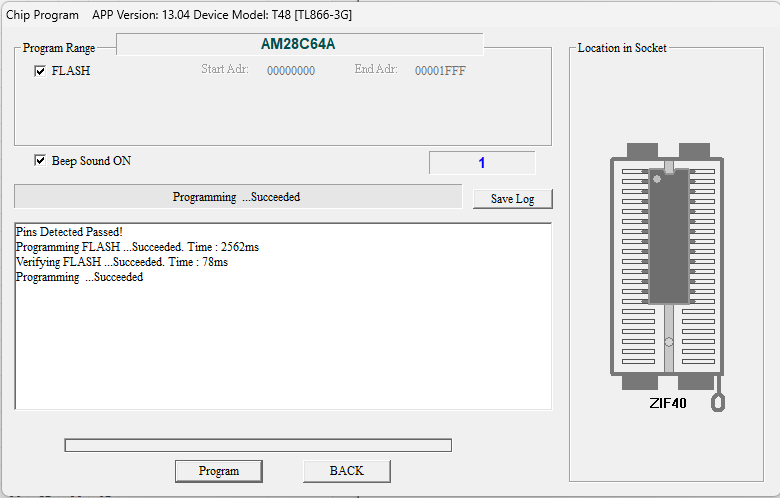Select the 'Verifying FLASH ...Succeeded' log line

tap(122, 262)
